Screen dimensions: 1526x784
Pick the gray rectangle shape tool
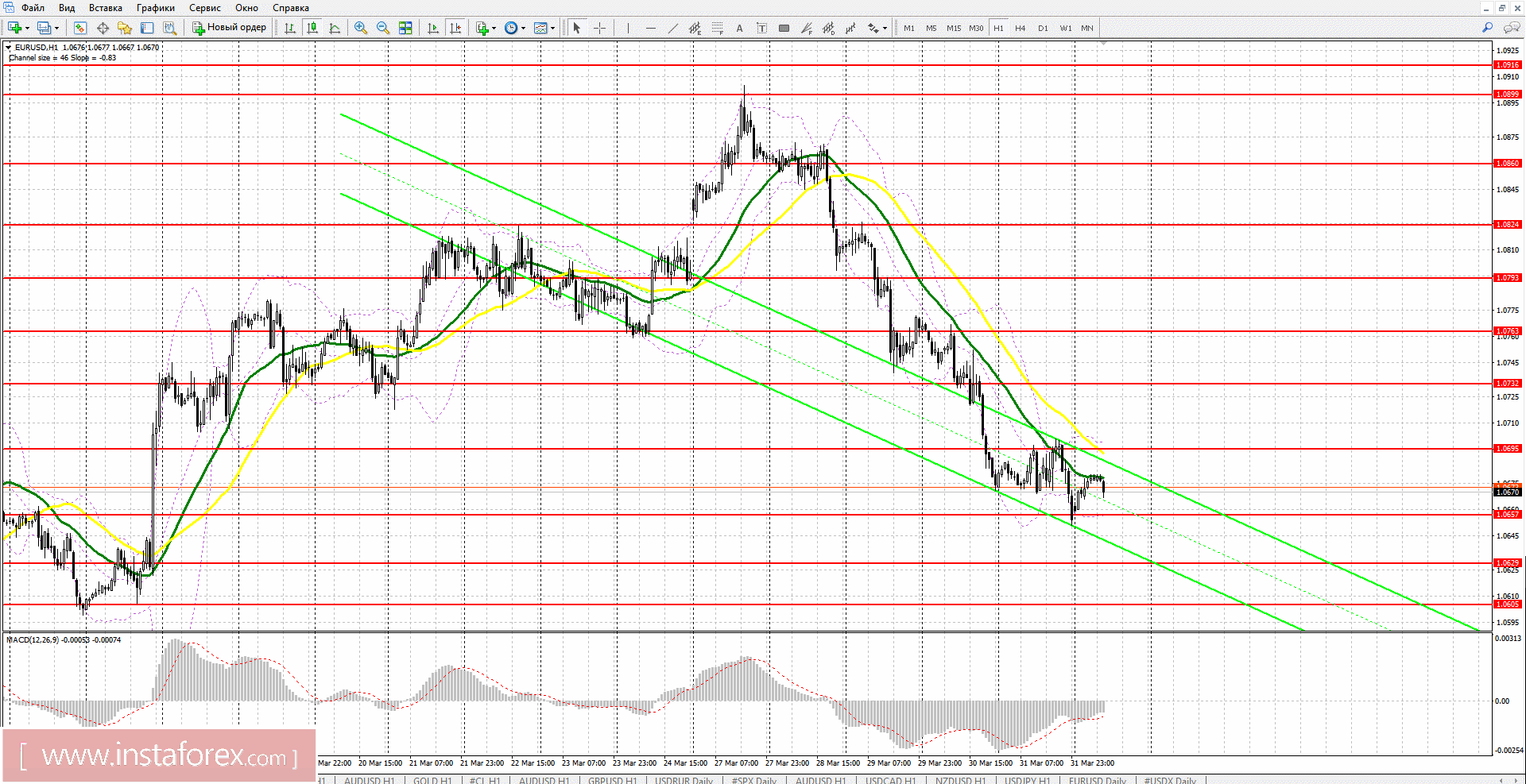[x=784, y=28]
